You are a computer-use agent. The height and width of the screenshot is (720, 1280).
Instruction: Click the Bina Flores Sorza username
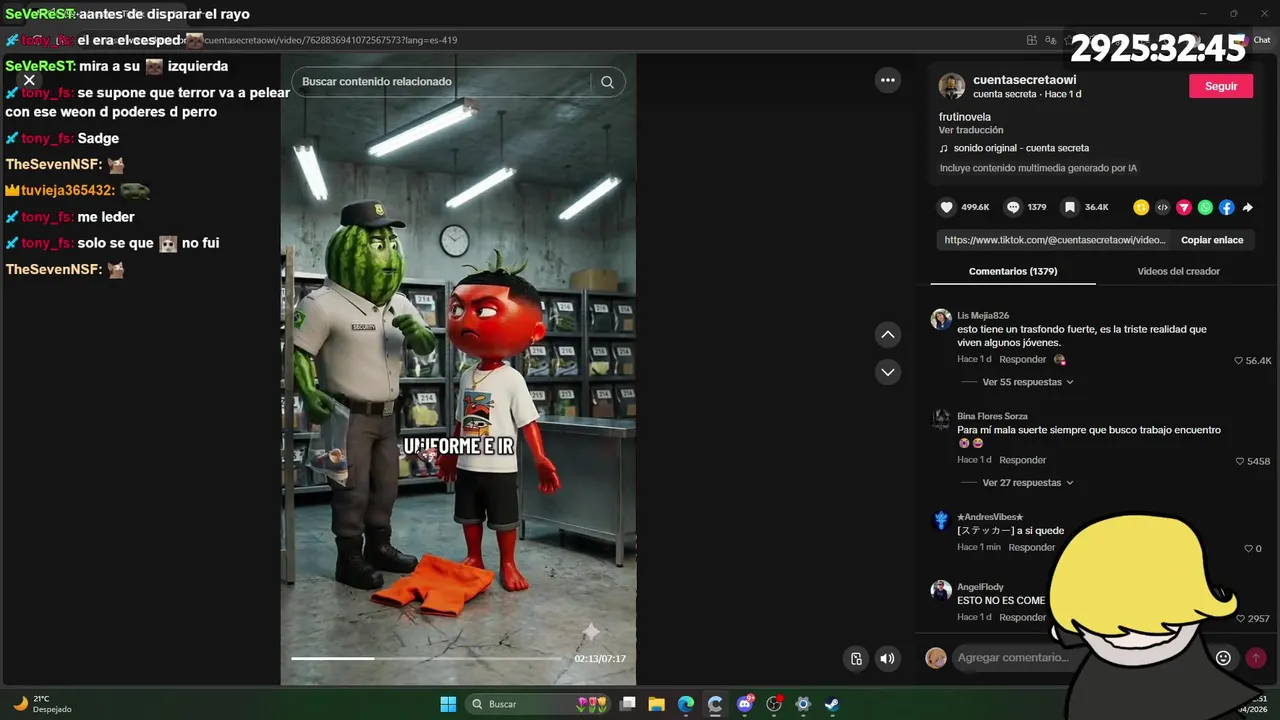pos(992,416)
